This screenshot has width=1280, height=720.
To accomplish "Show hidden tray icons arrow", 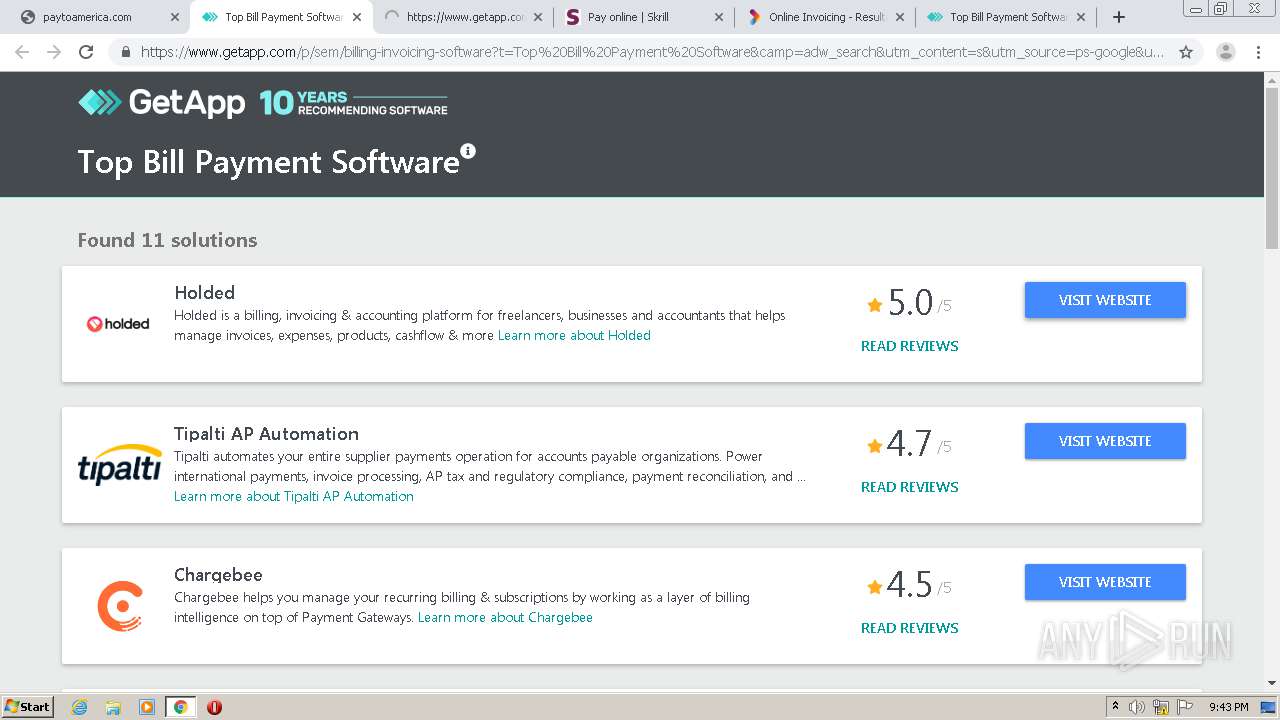I will tap(1115, 707).
